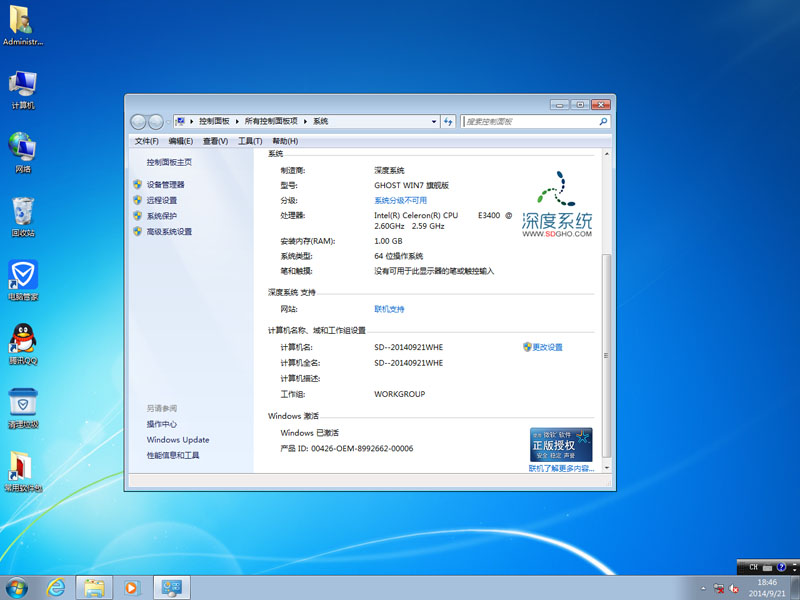The height and width of the screenshot is (600, 800).
Task: Open the 常用软件包 desktop shortcut
Action: click(22, 472)
